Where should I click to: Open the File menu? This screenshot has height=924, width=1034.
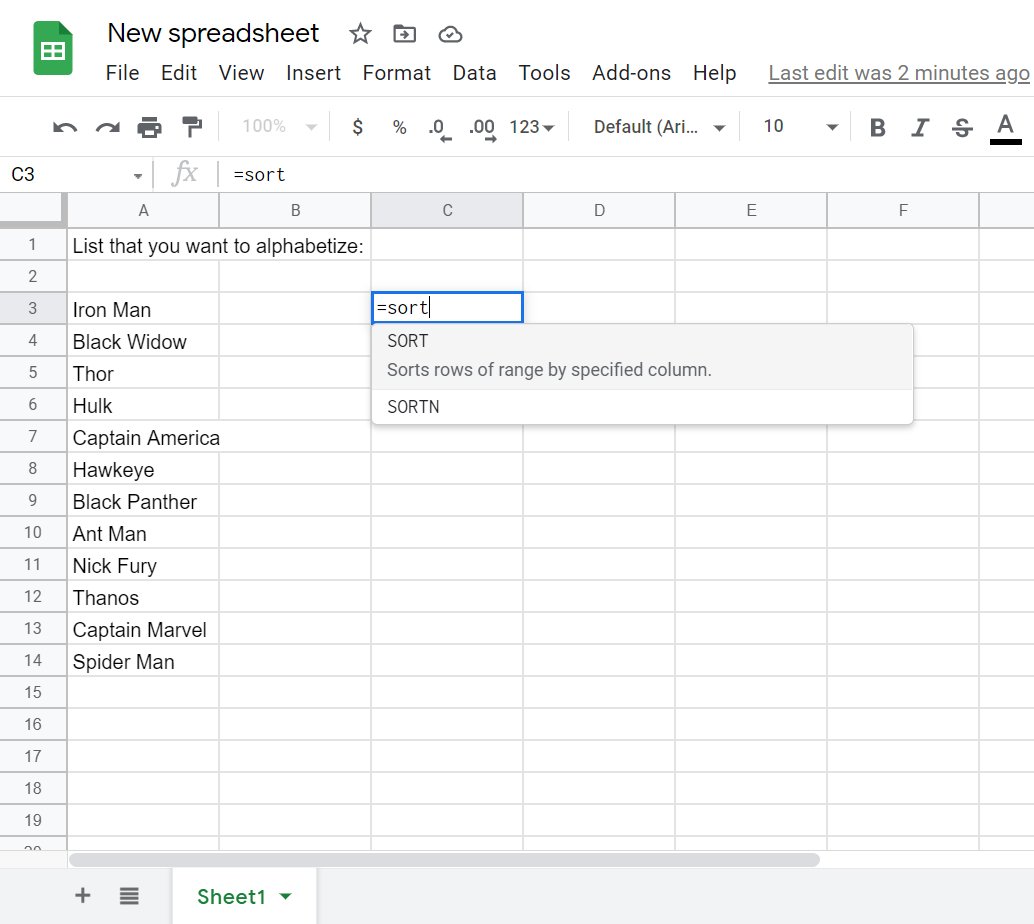point(123,73)
